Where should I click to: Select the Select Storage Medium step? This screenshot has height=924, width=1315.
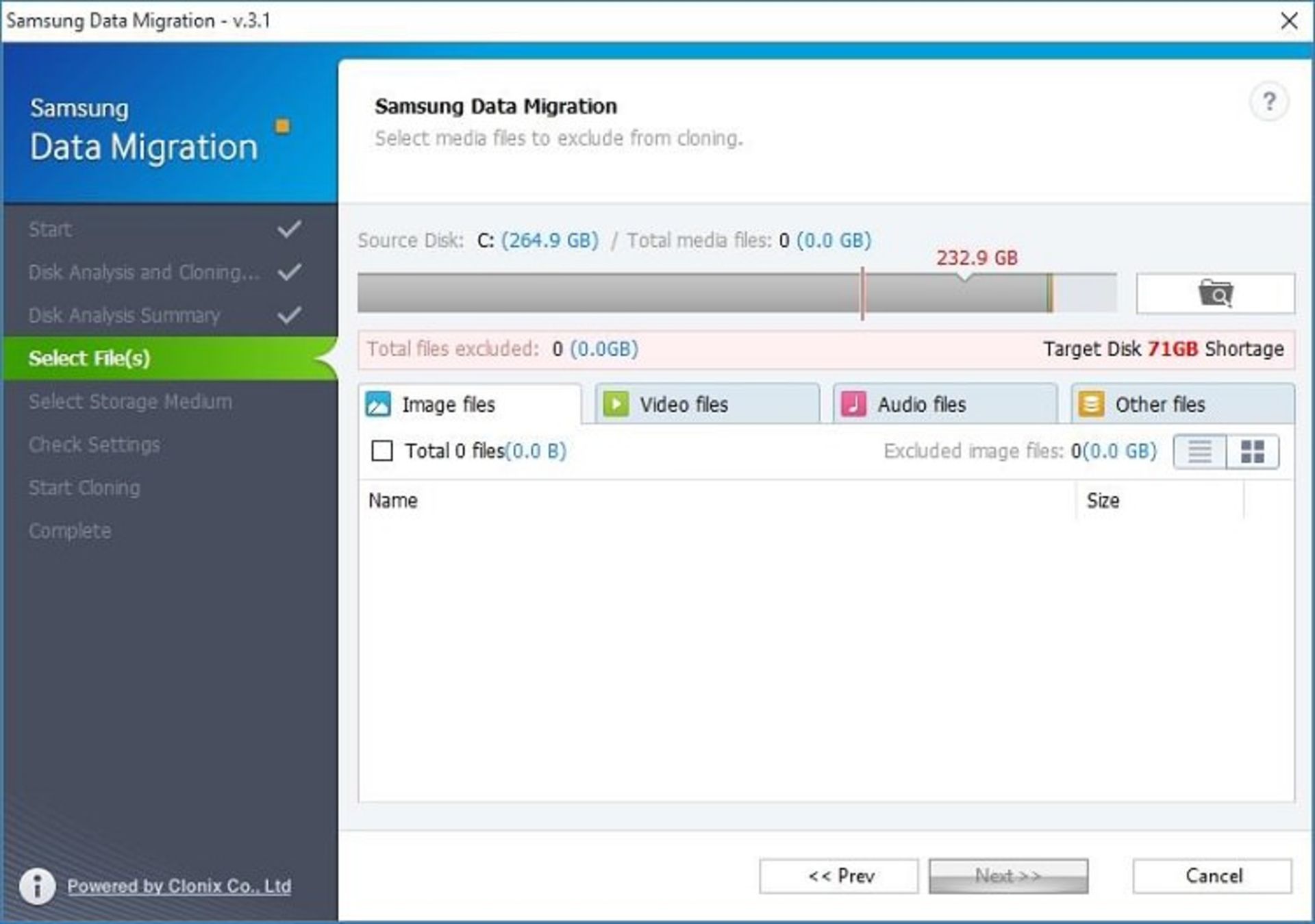[x=170, y=401]
